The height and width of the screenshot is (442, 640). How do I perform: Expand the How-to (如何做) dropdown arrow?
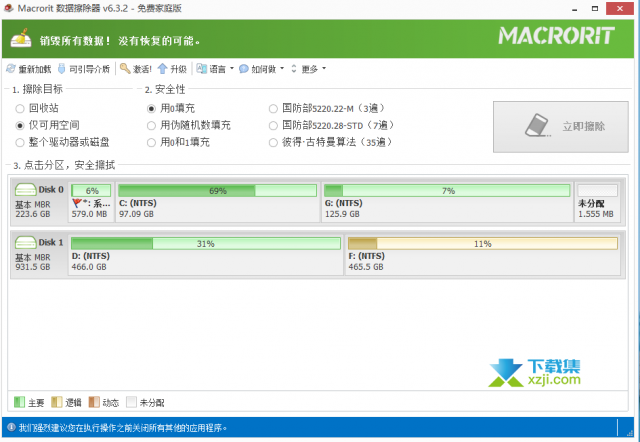click(x=282, y=68)
